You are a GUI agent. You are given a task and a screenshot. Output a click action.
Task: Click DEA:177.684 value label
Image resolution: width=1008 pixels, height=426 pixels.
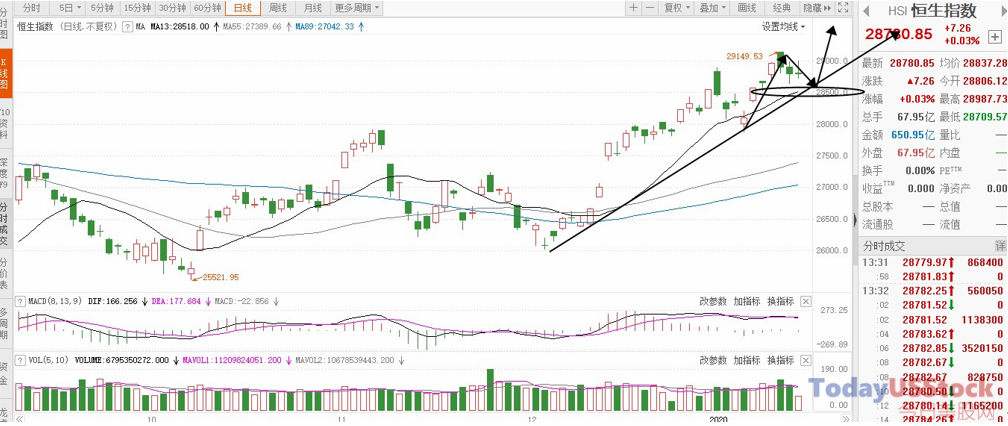pyautogui.click(x=176, y=301)
